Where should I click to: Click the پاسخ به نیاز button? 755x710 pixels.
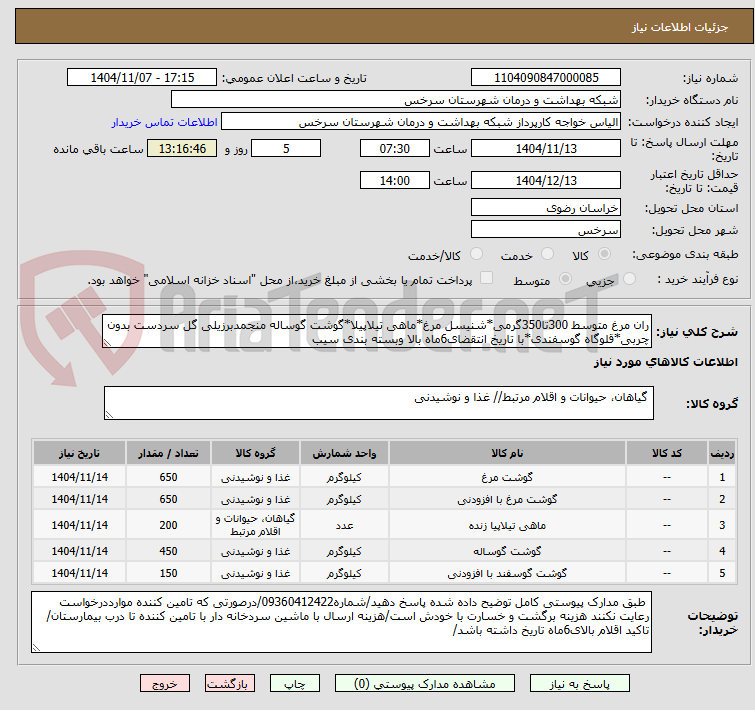[579, 684]
